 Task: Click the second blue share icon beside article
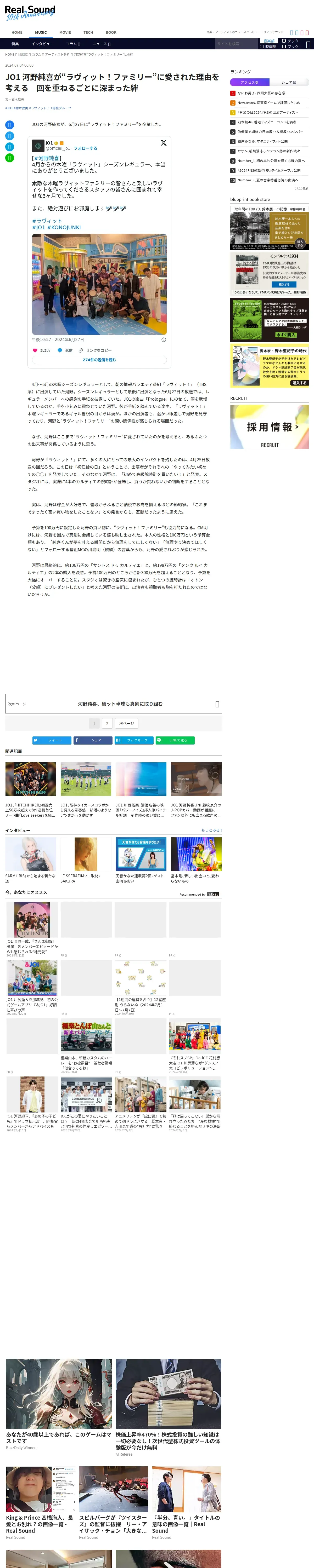[9, 136]
